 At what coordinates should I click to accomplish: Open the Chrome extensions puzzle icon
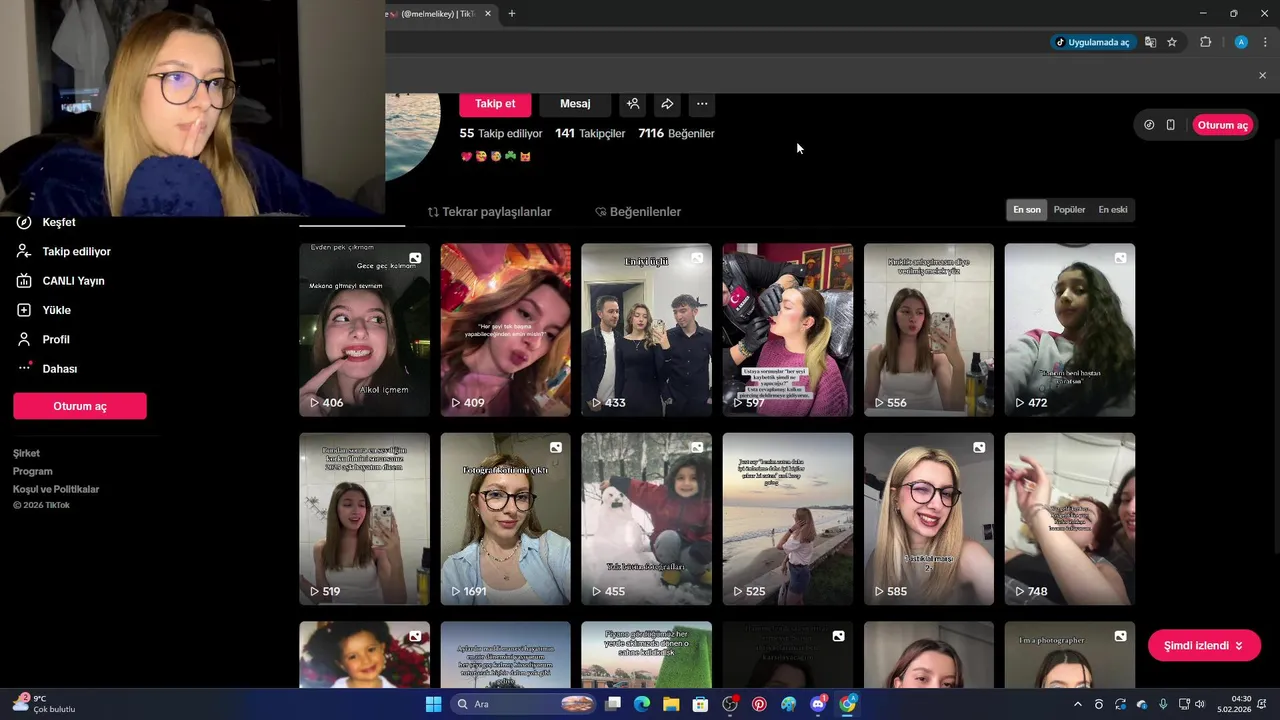(x=1205, y=42)
